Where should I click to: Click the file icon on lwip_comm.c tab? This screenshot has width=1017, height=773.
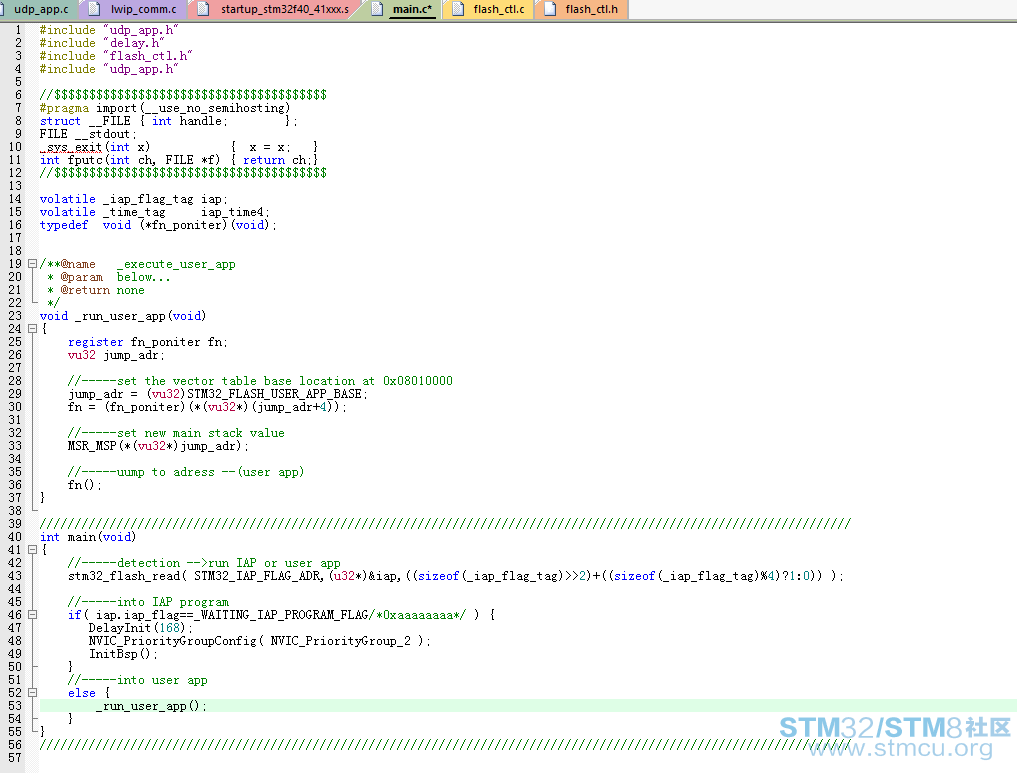[94, 9]
